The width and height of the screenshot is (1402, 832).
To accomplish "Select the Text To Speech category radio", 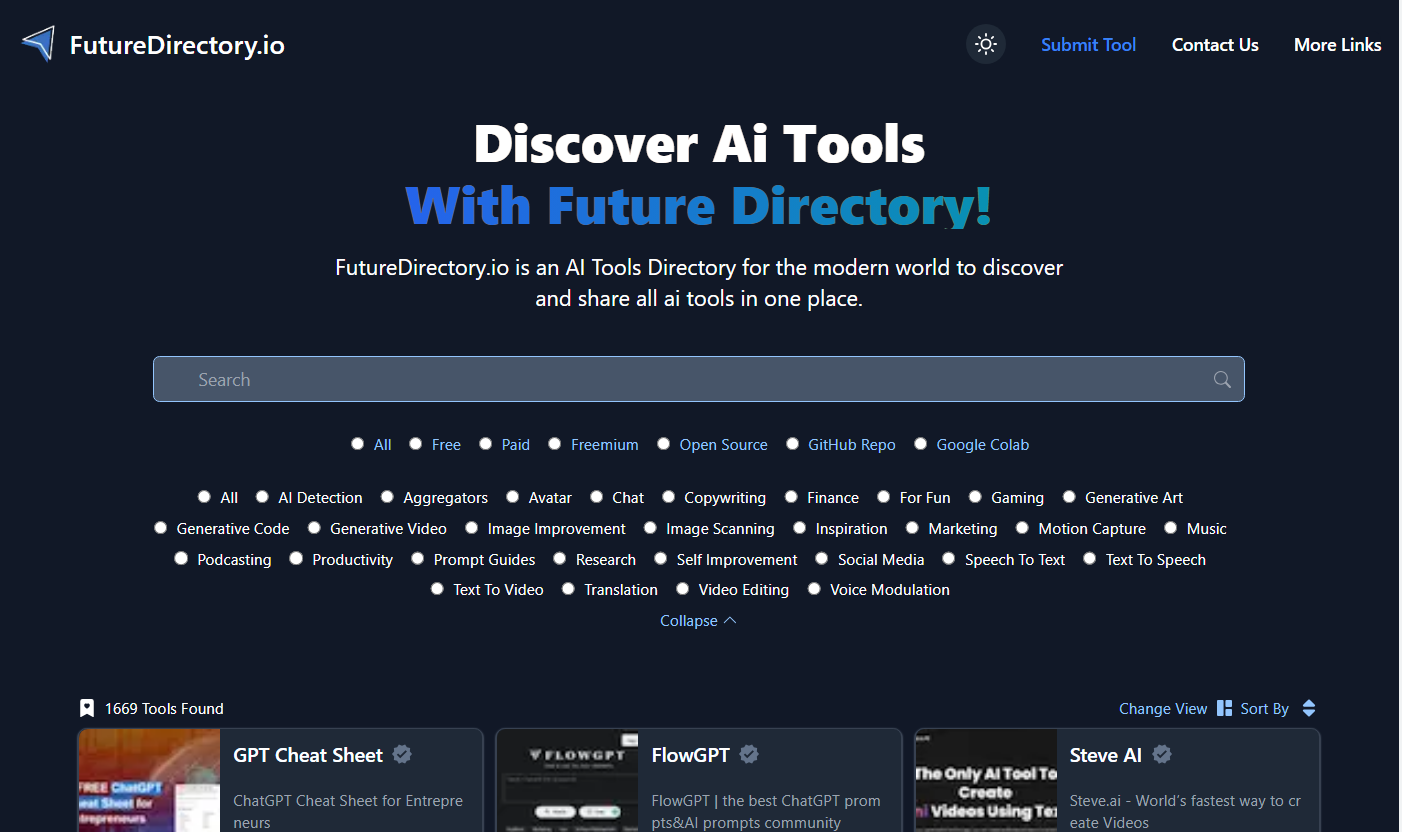I will (1090, 559).
